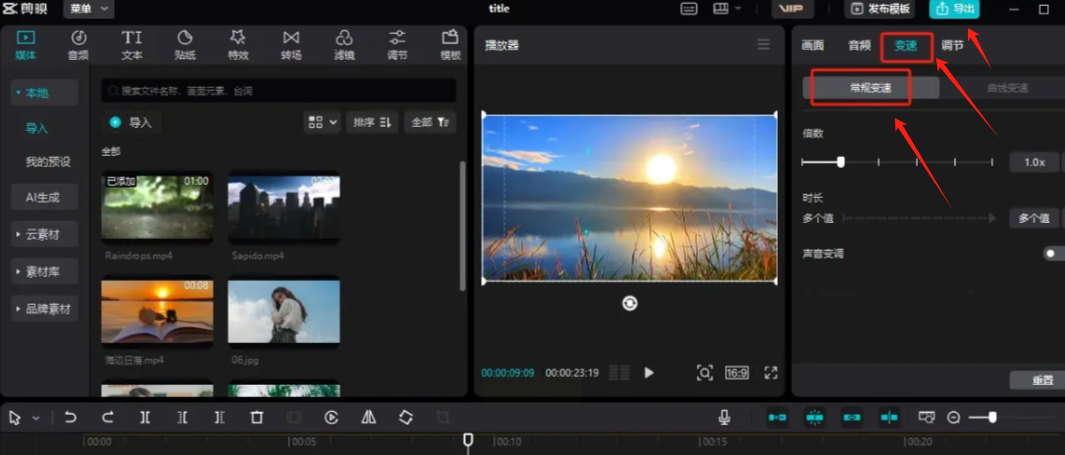Click the delete trash icon in timeline toolbar
1065x455 pixels.
[257, 418]
